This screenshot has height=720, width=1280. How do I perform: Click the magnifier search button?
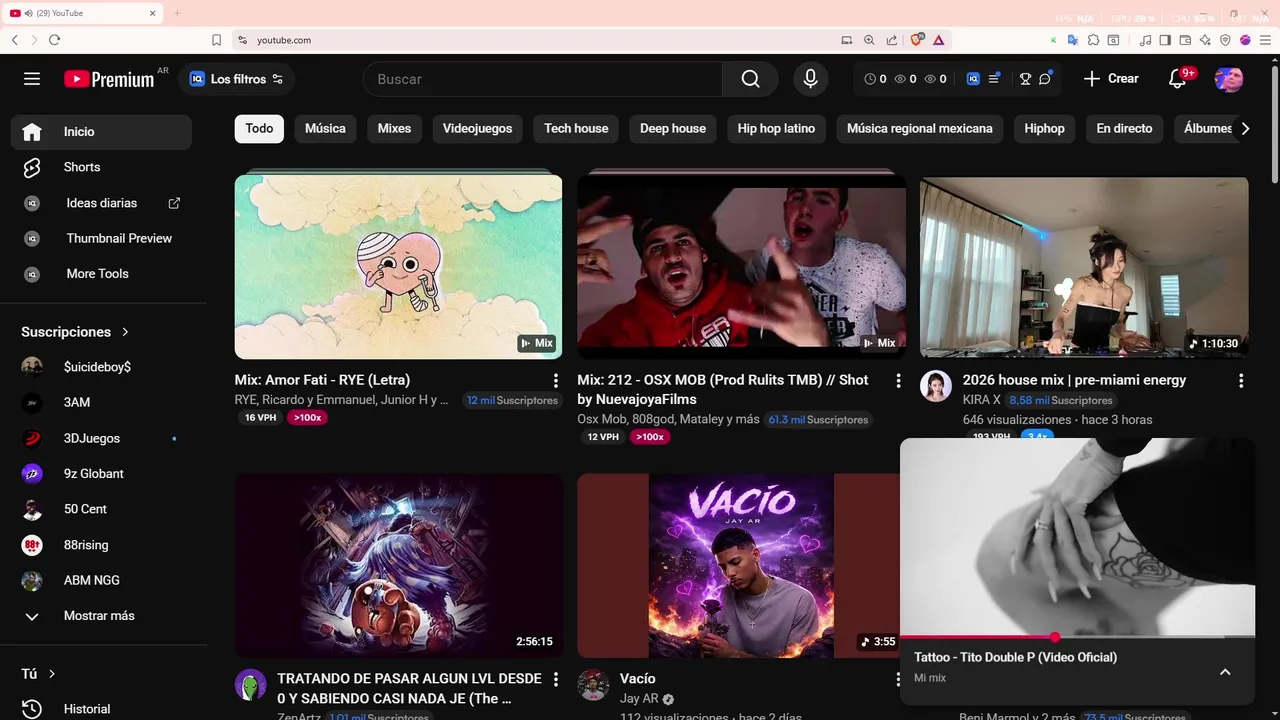(x=751, y=79)
